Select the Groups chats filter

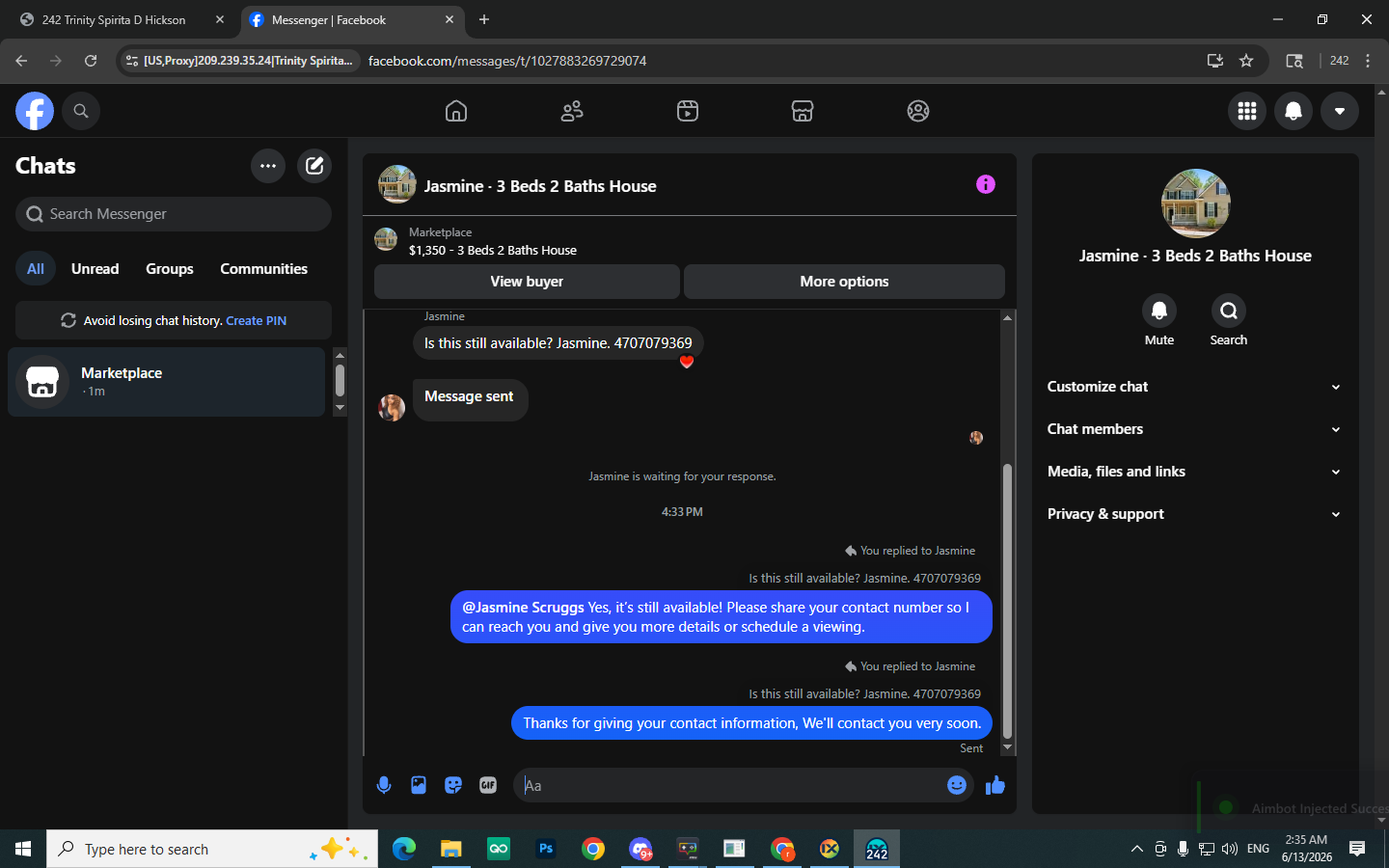pyautogui.click(x=170, y=269)
